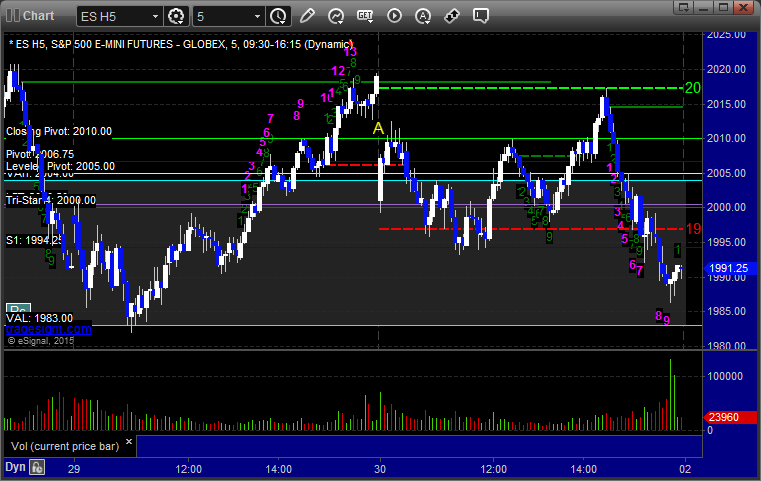761x481 pixels.
Task: Click the 2005.00 price axis label
Action: 726,173
